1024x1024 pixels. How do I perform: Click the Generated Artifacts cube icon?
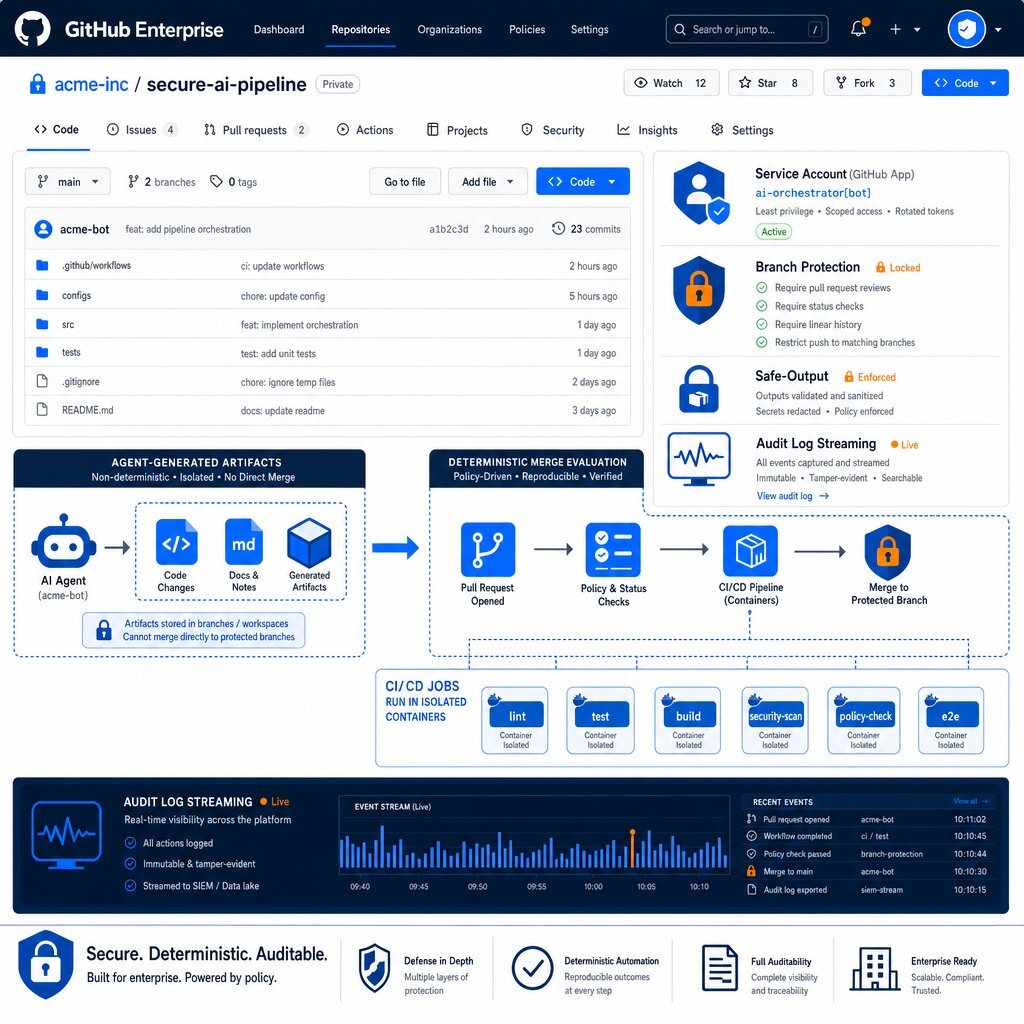tap(309, 543)
